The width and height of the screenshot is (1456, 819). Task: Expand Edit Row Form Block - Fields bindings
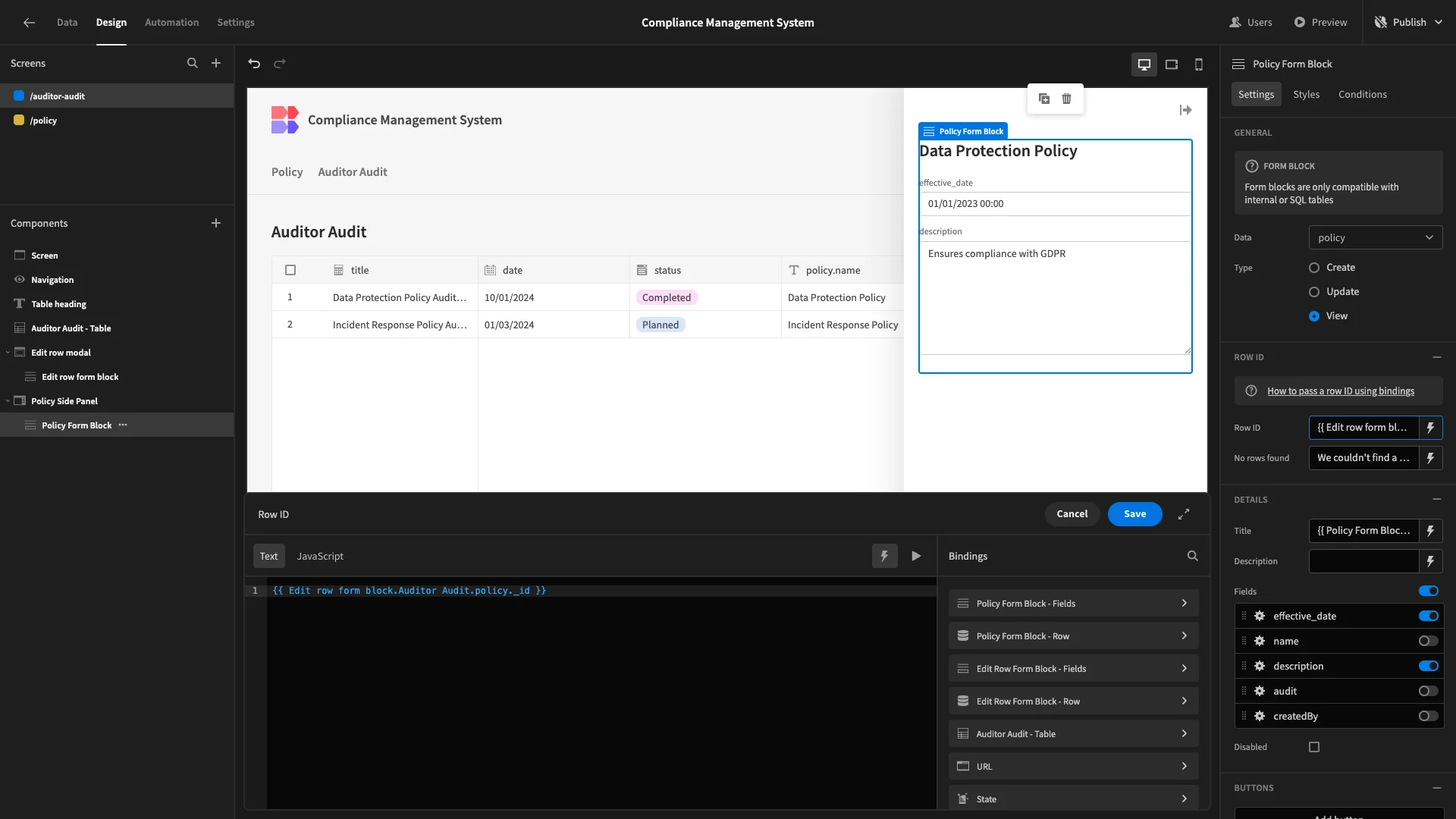click(x=1073, y=669)
